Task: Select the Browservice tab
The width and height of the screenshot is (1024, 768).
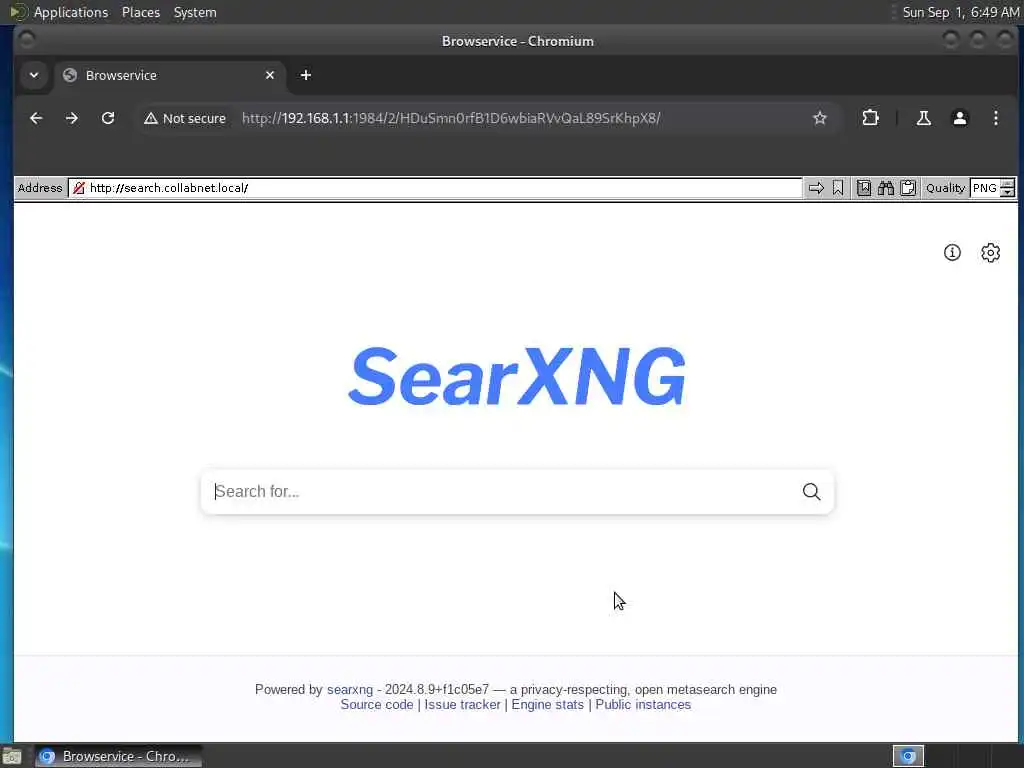Action: coord(170,75)
